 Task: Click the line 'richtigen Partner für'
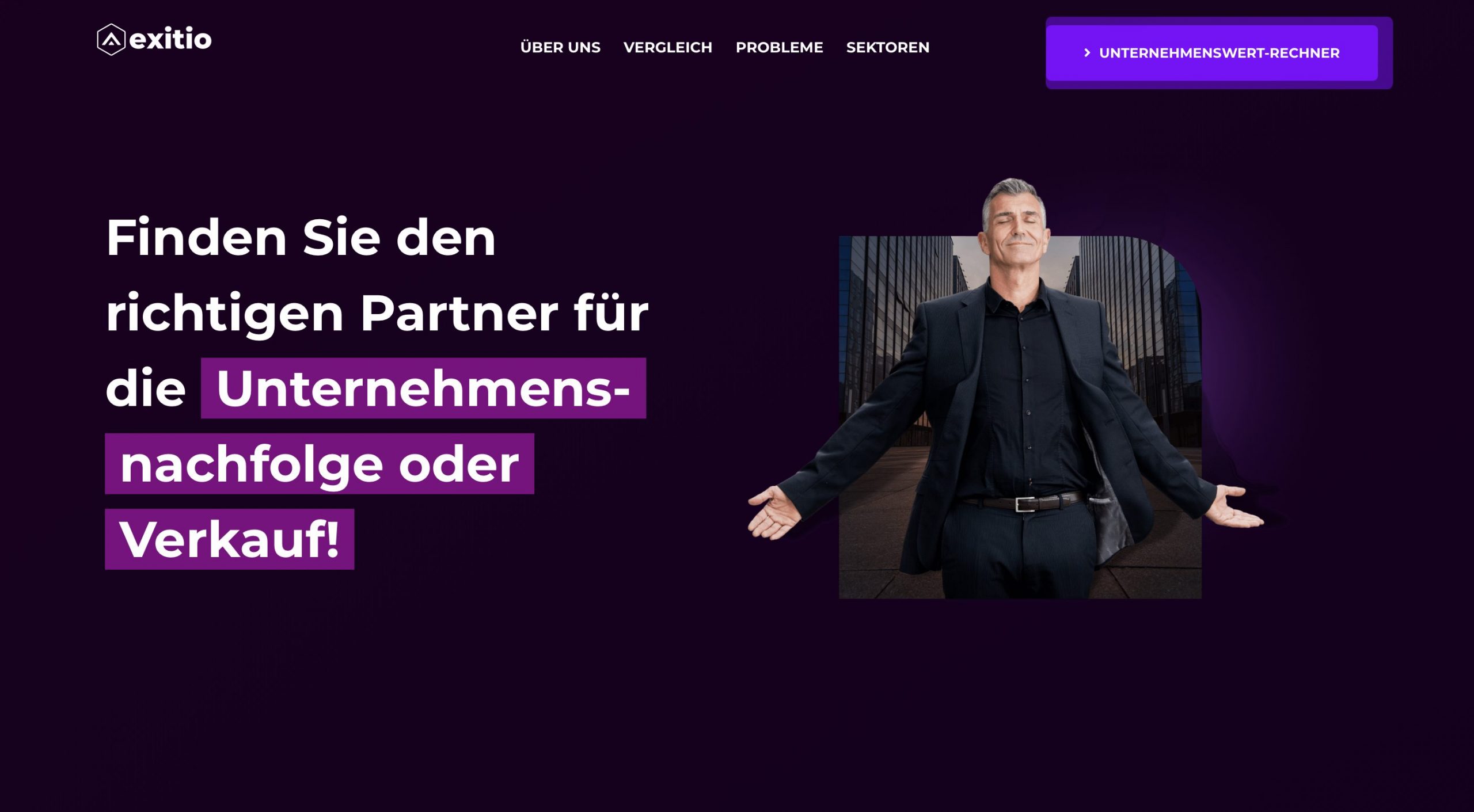pyautogui.click(x=377, y=314)
